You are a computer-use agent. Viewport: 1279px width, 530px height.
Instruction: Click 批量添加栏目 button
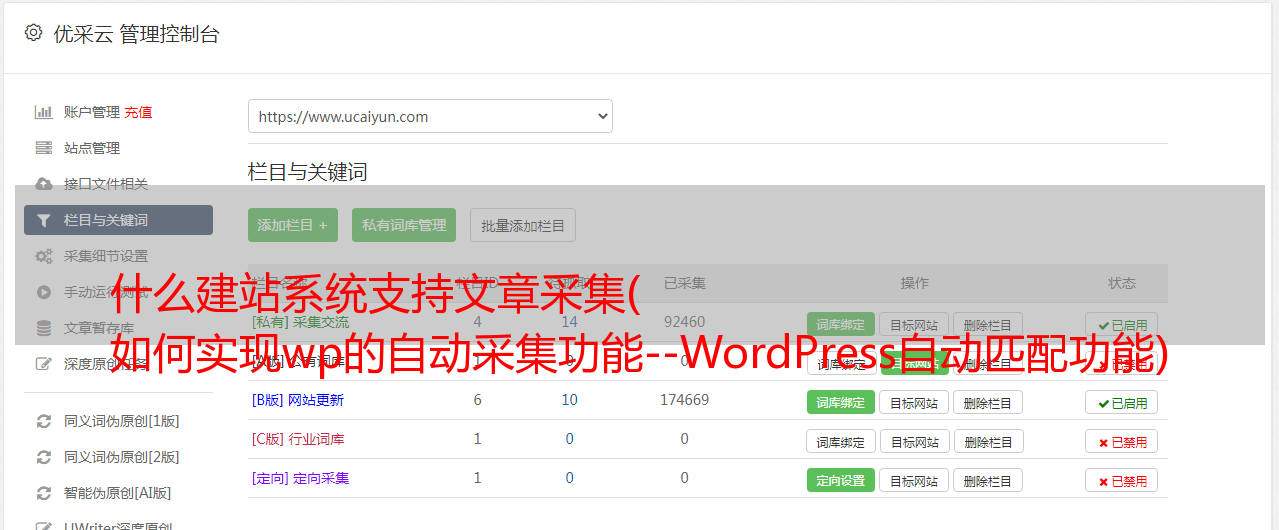click(x=523, y=225)
